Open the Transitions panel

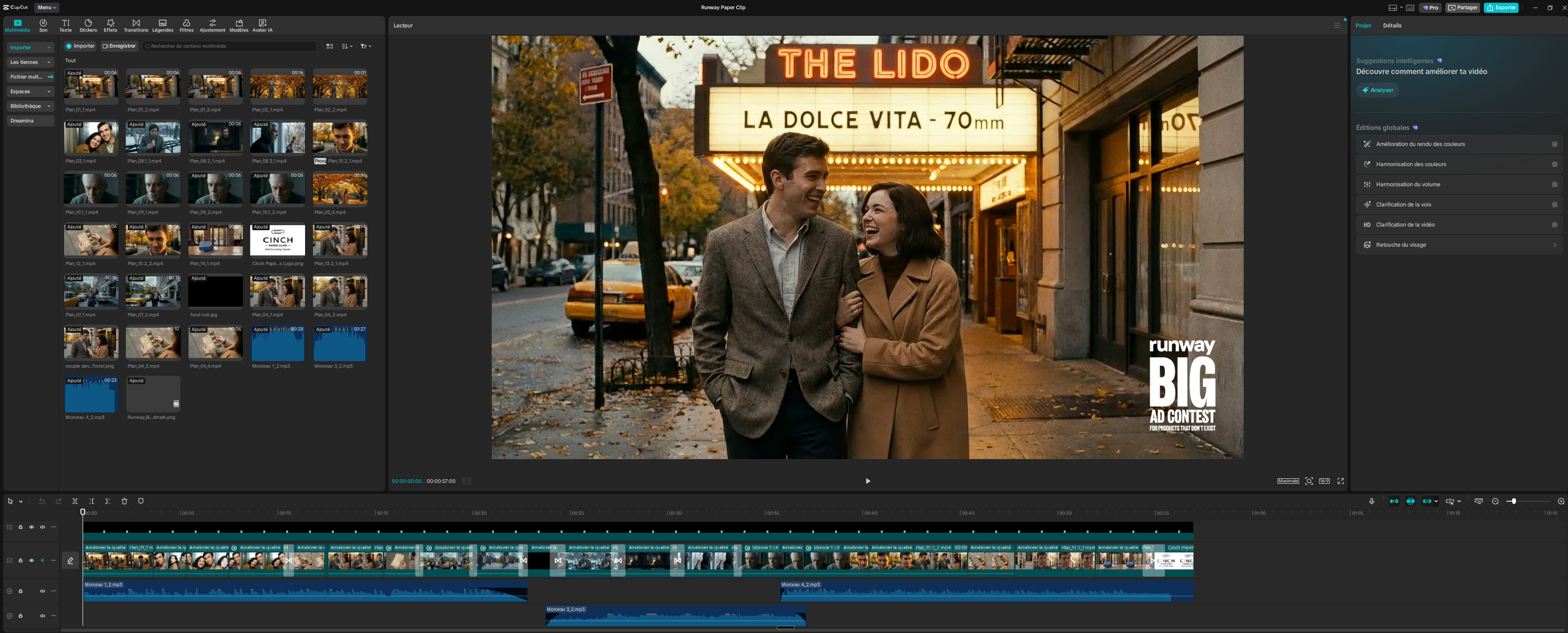[x=136, y=25]
